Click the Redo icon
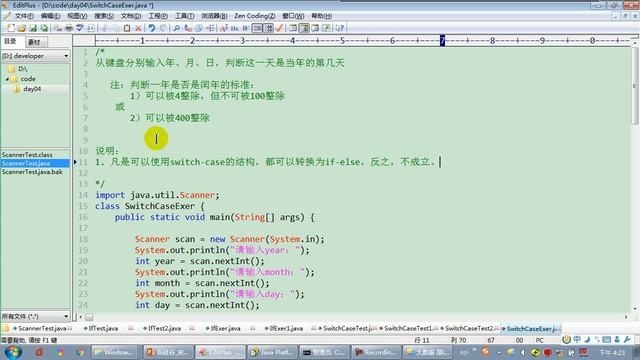Image resolution: width=640 pixels, height=360 pixels. [163, 28]
